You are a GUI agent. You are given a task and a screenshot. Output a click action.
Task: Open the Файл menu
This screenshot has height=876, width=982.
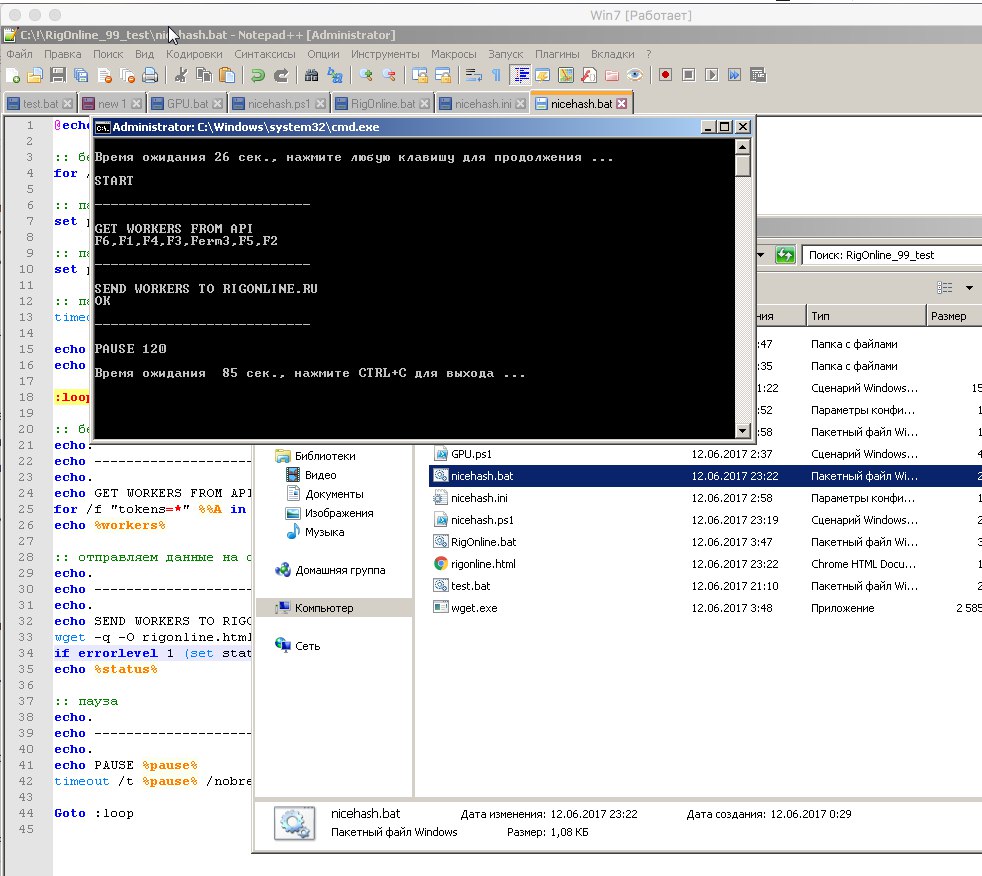(x=19, y=54)
